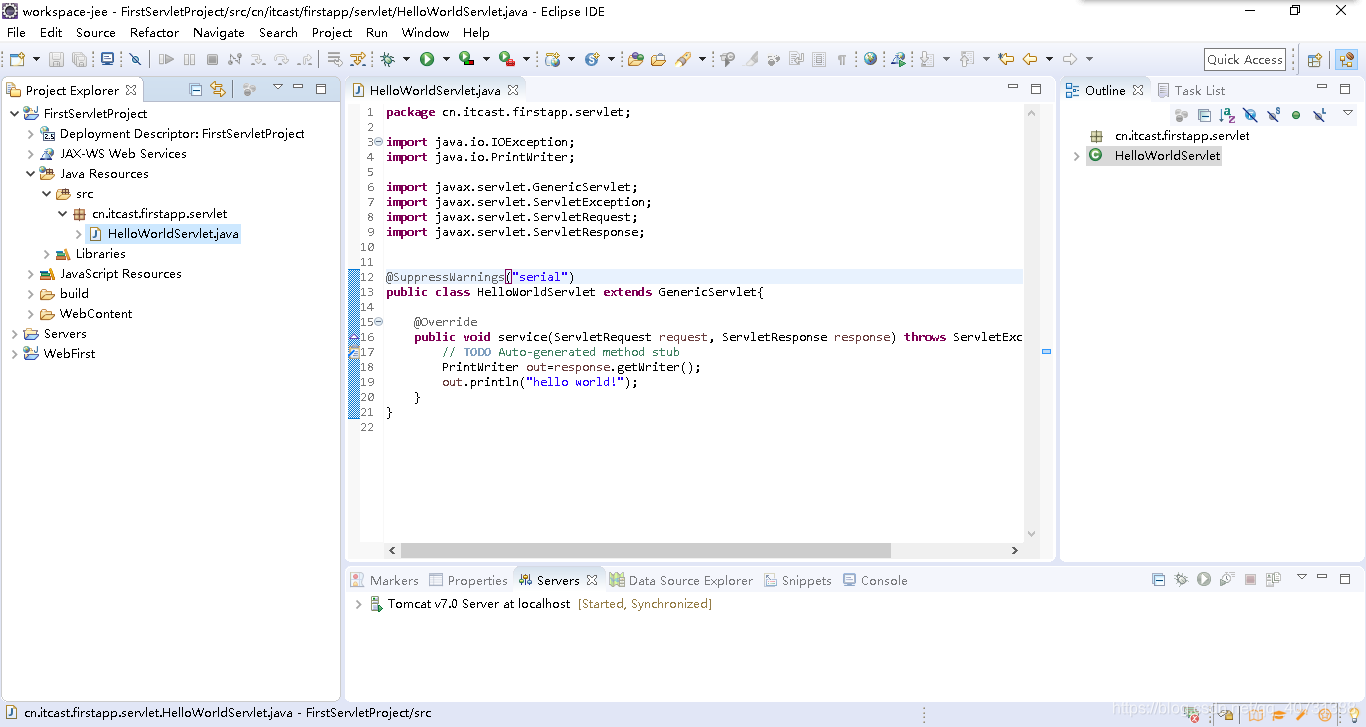1366x727 pixels.
Task: Click the Open Web Browser globe icon
Action: (870, 59)
